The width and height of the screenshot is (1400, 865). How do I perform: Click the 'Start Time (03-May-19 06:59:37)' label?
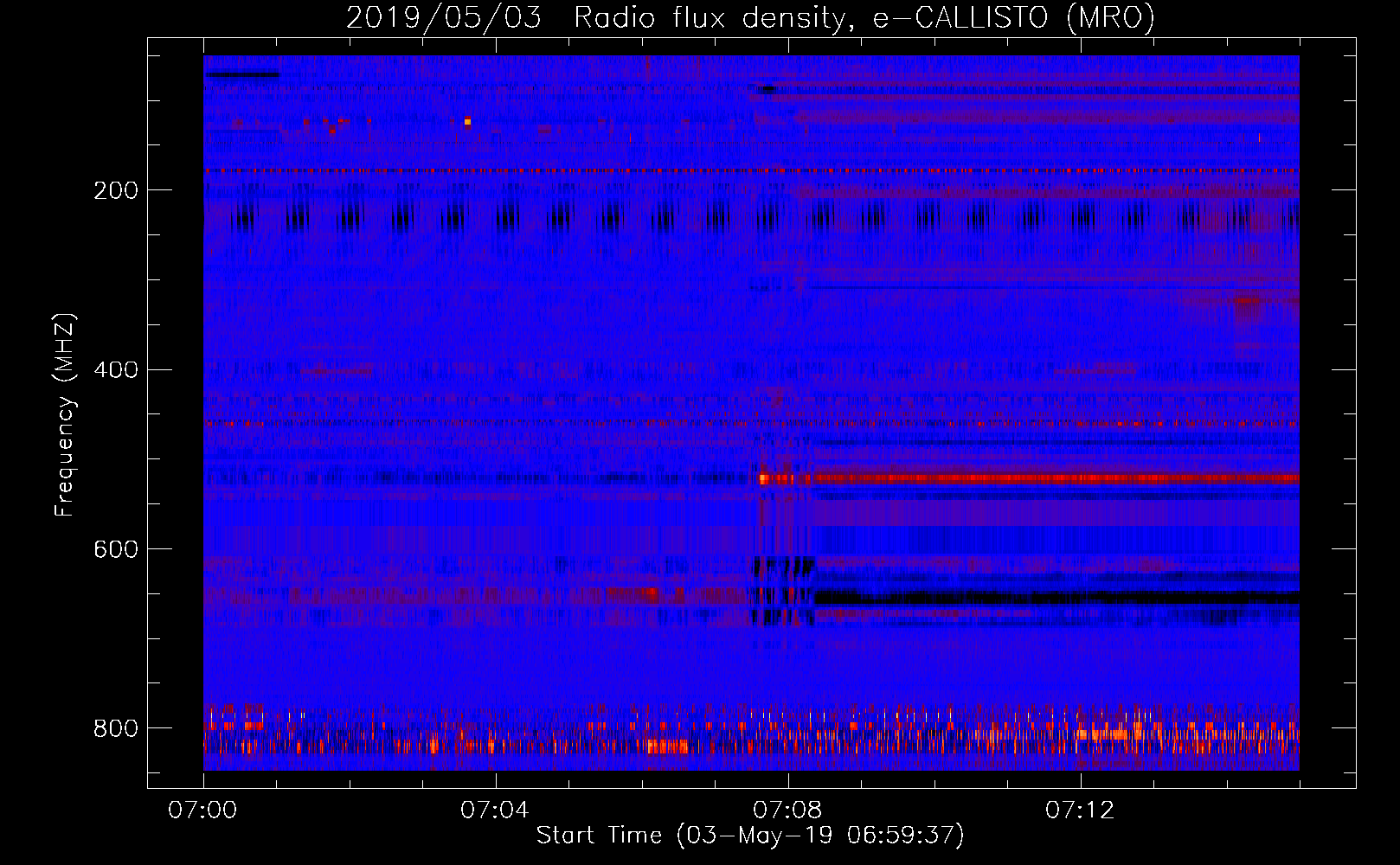tap(750, 835)
